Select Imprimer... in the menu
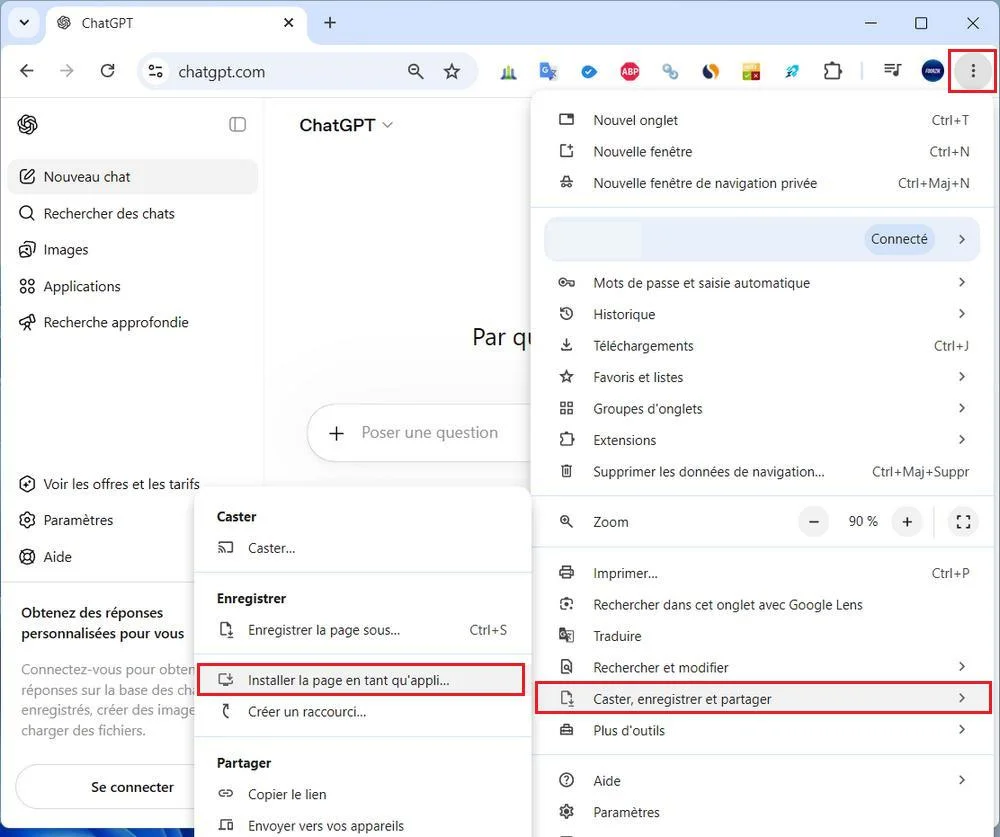 [x=764, y=573]
